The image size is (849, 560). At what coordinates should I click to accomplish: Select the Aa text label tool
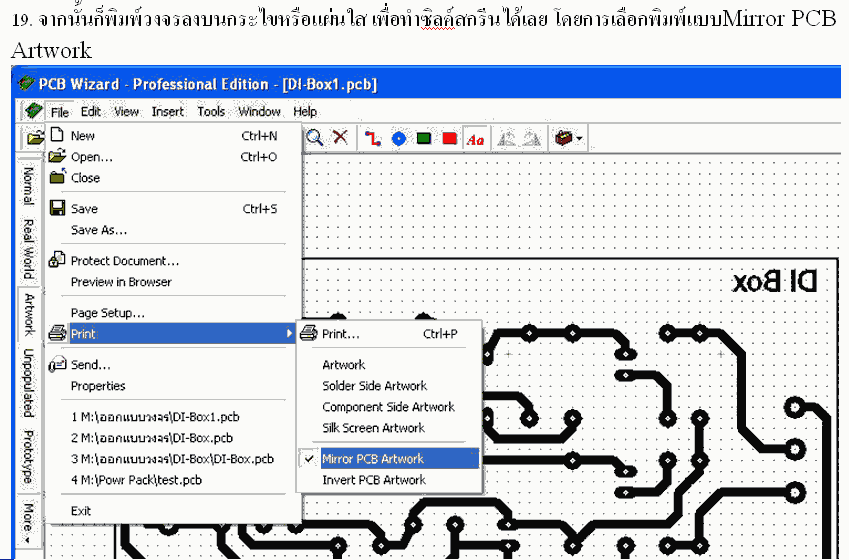(475, 140)
